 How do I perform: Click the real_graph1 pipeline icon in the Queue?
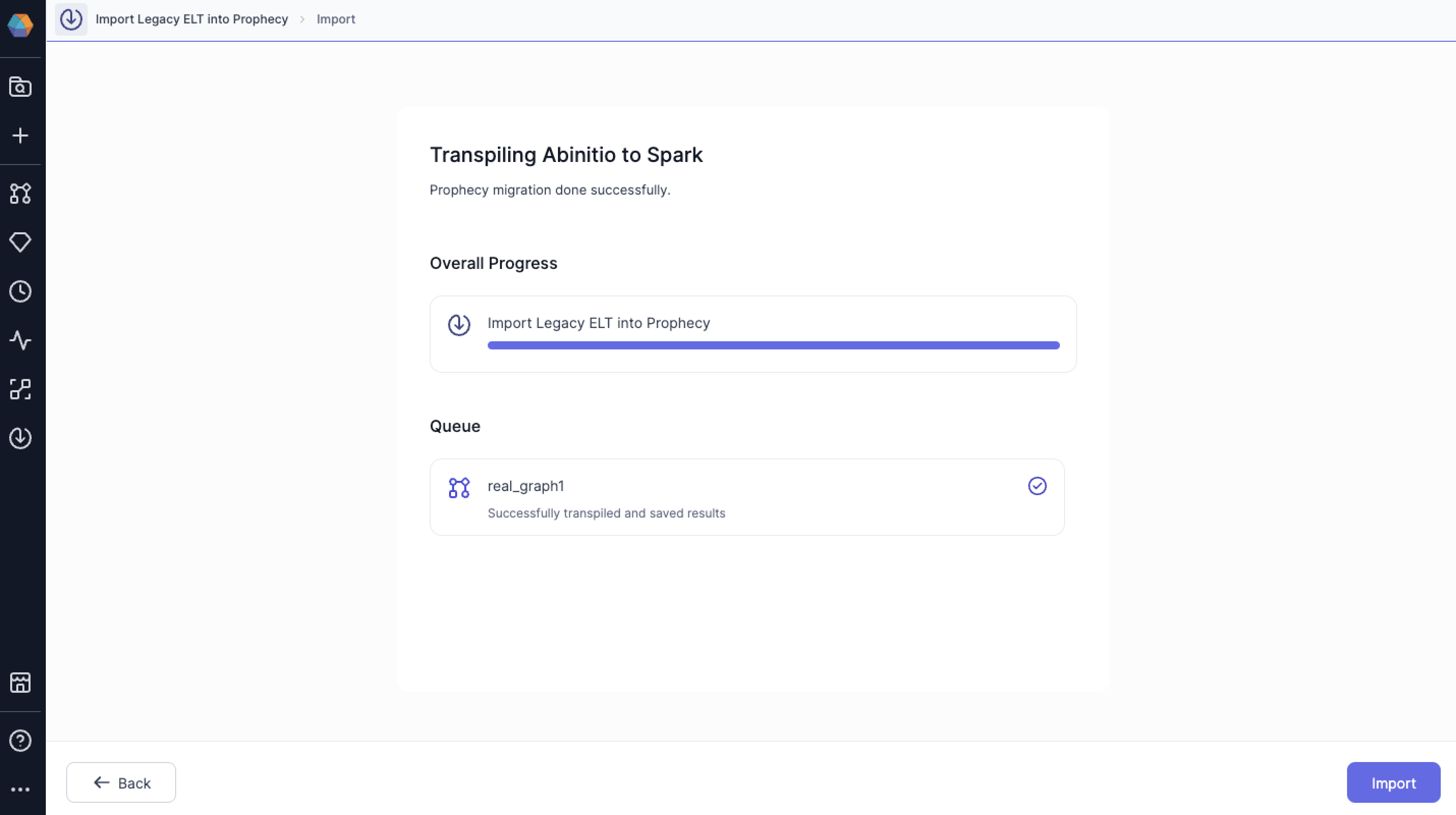[x=459, y=487]
